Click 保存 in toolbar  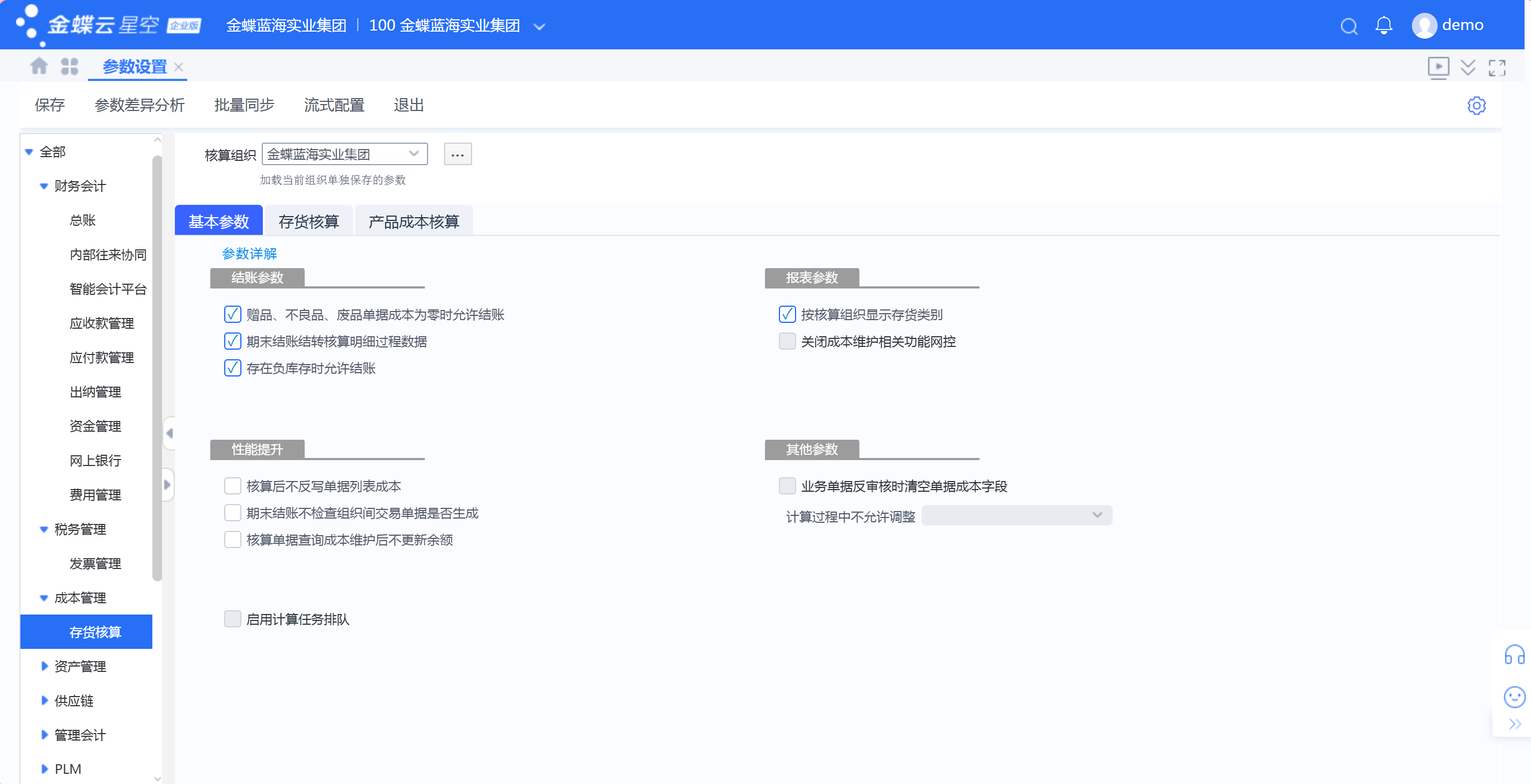49,105
